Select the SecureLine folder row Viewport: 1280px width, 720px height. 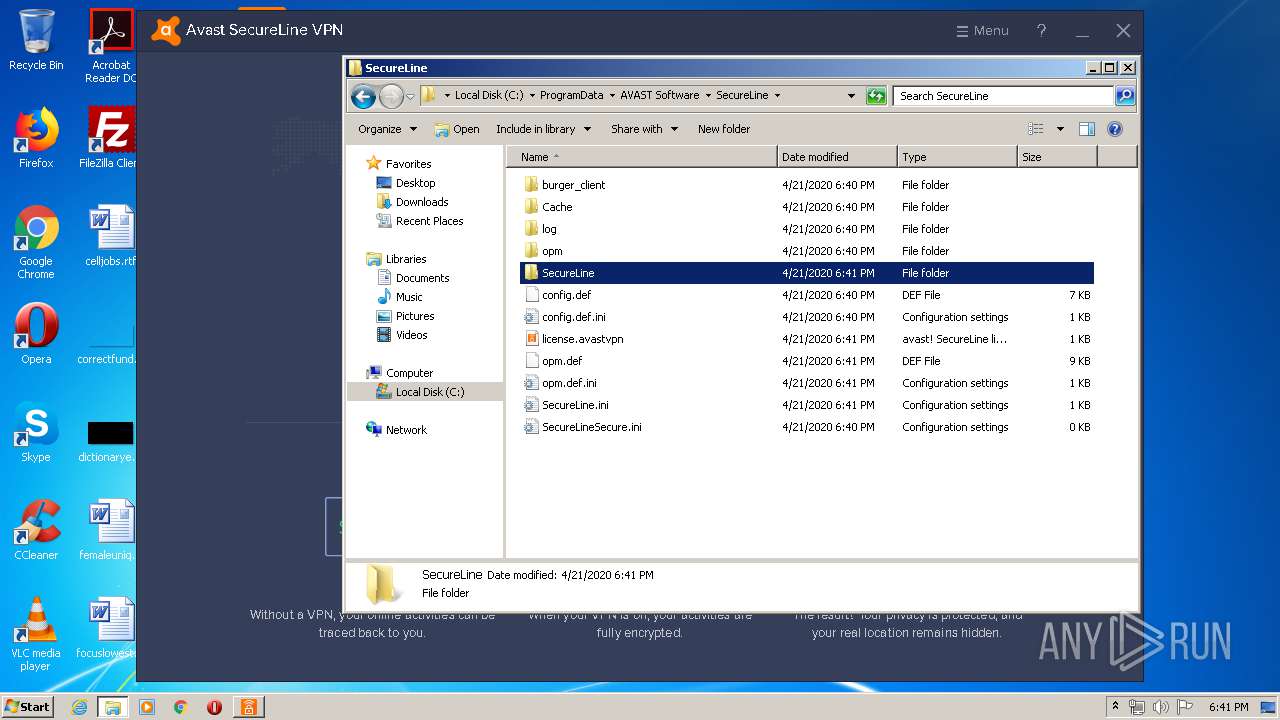click(x=807, y=273)
